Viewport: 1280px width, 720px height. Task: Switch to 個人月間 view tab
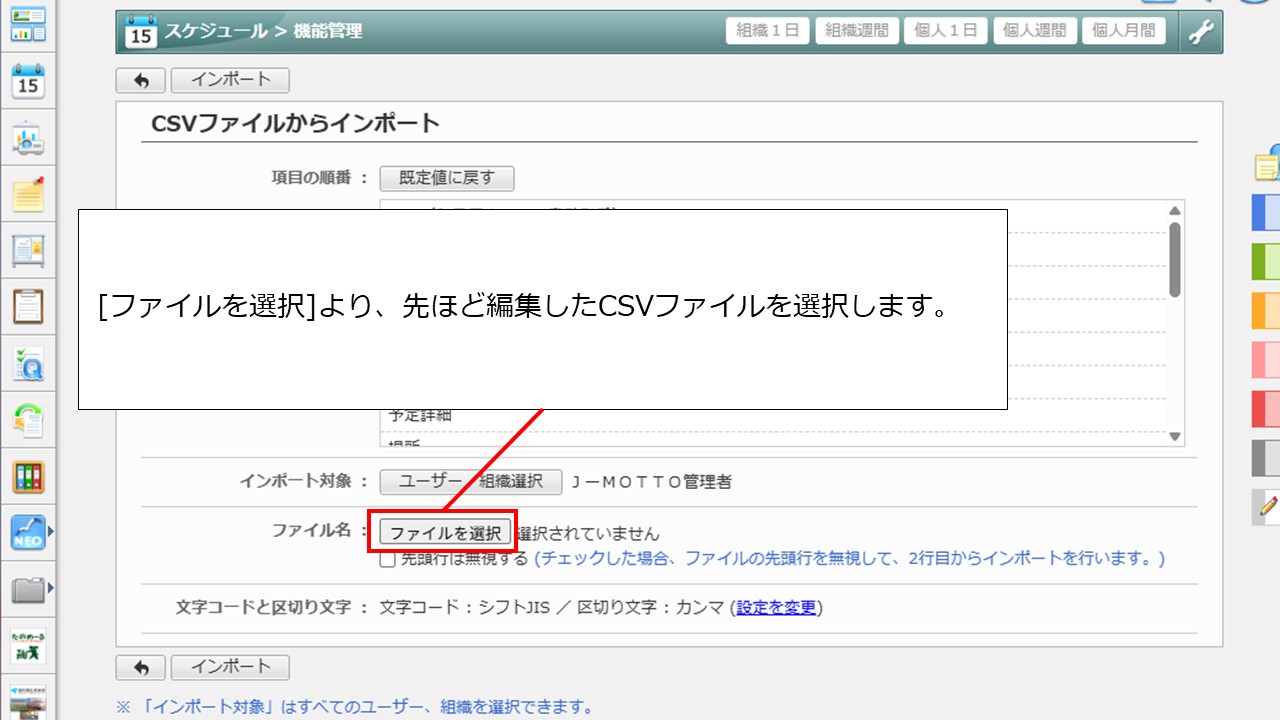(x=1124, y=31)
